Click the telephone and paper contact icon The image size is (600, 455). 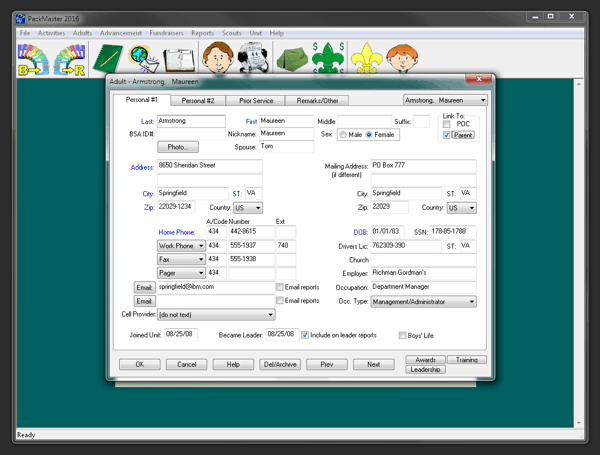[x=253, y=58]
